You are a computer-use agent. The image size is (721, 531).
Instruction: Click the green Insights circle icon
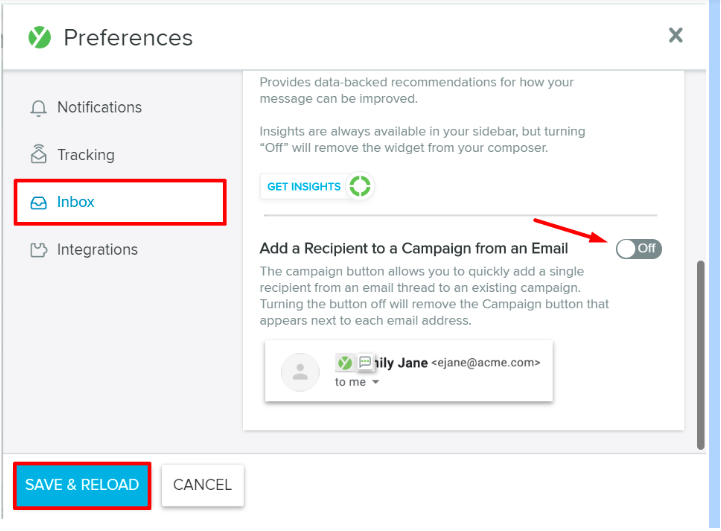pos(360,186)
